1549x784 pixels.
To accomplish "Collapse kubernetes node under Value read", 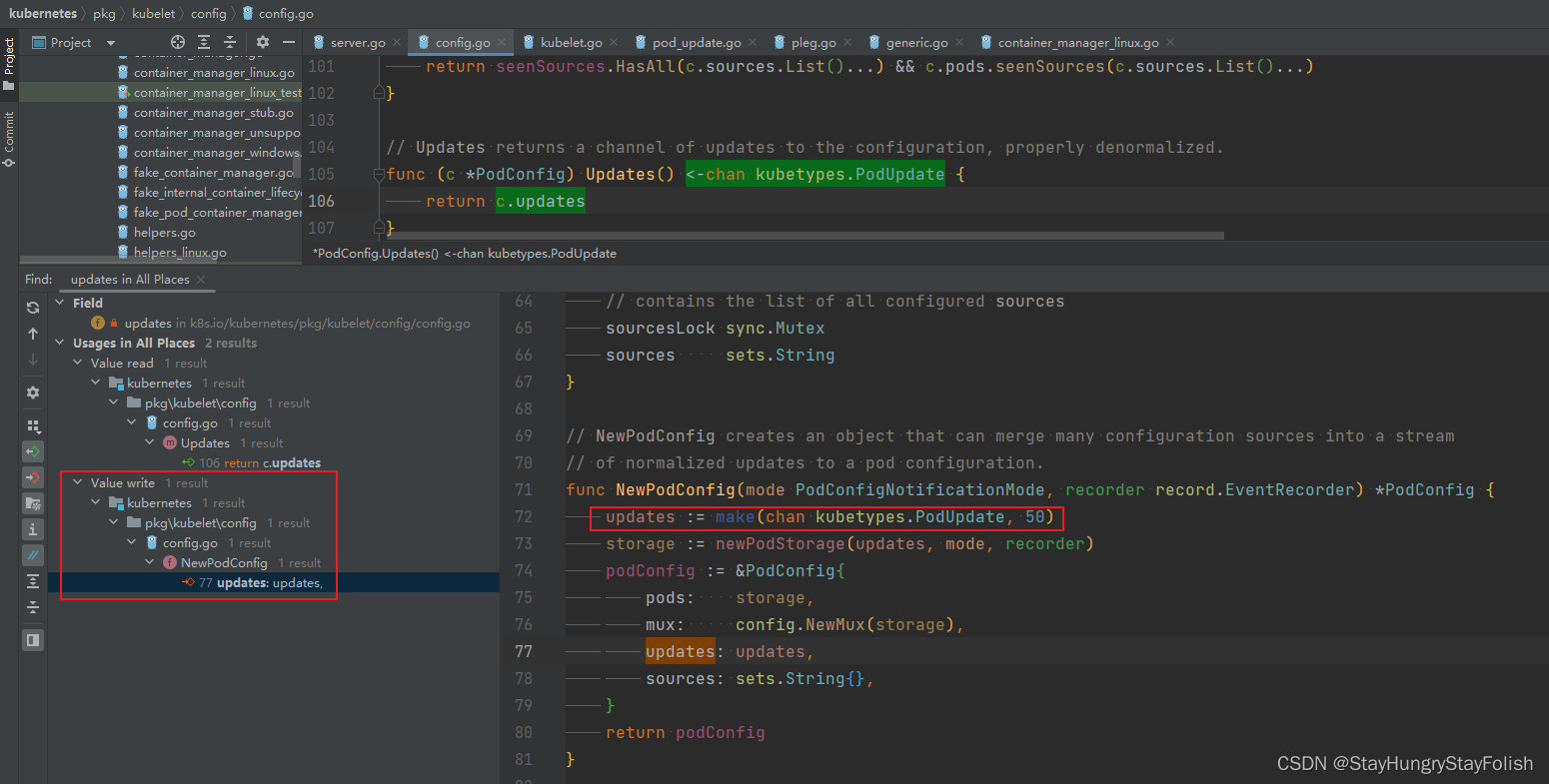I will tap(96, 383).
